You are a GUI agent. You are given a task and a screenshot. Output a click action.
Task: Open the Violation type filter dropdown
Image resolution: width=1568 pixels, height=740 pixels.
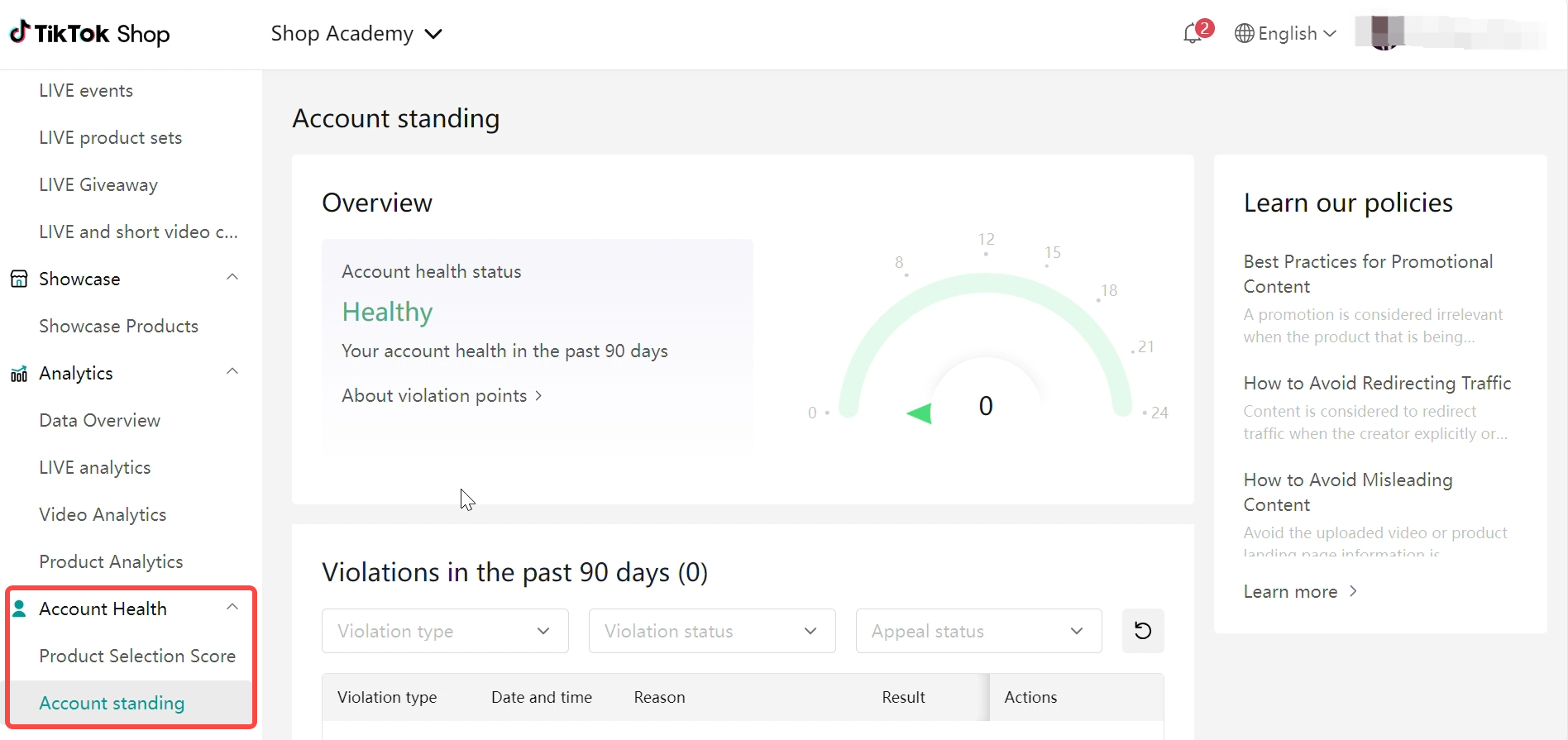tap(445, 631)
